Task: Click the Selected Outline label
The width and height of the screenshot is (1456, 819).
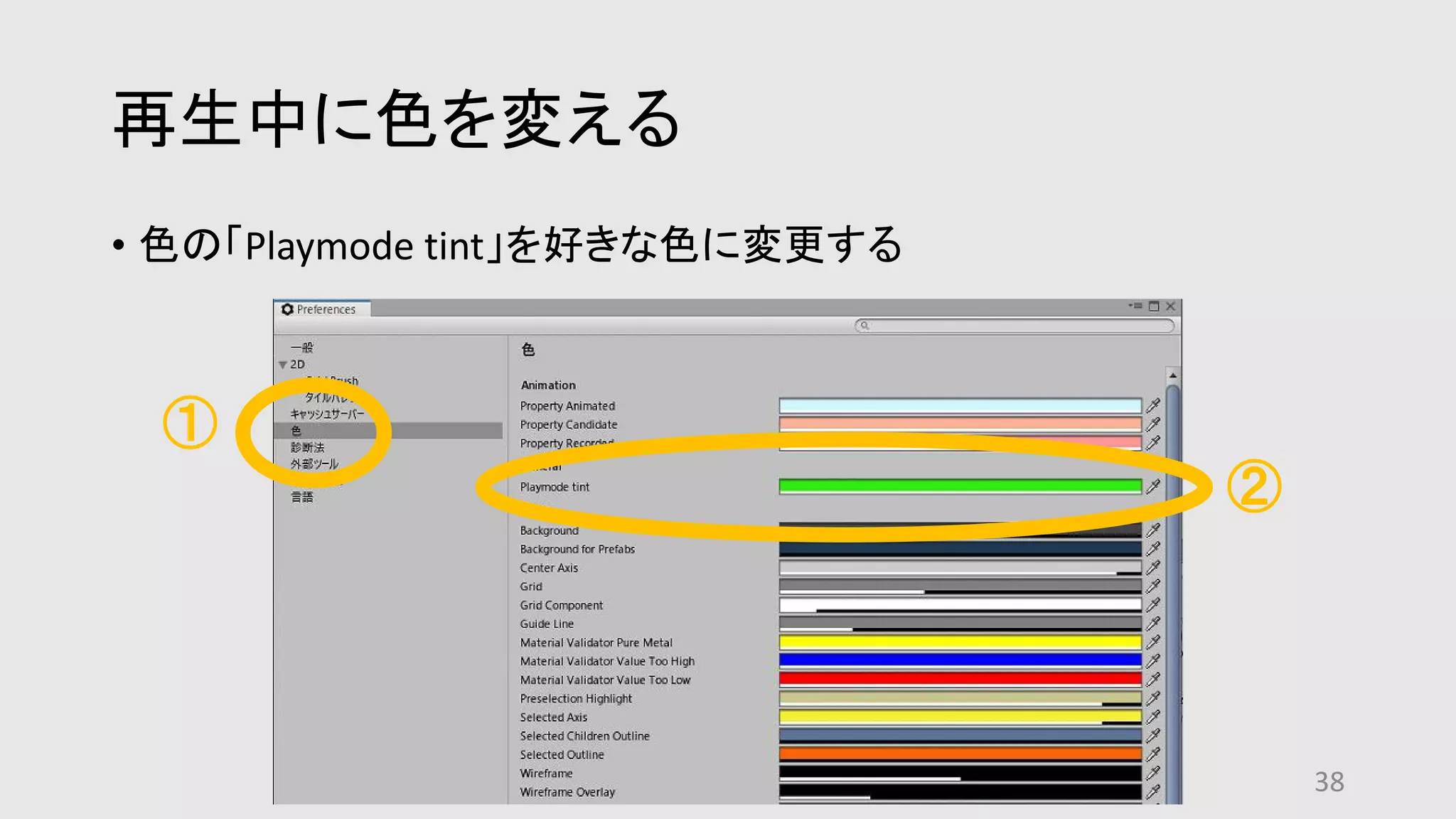Action: (x=562, y=754)
